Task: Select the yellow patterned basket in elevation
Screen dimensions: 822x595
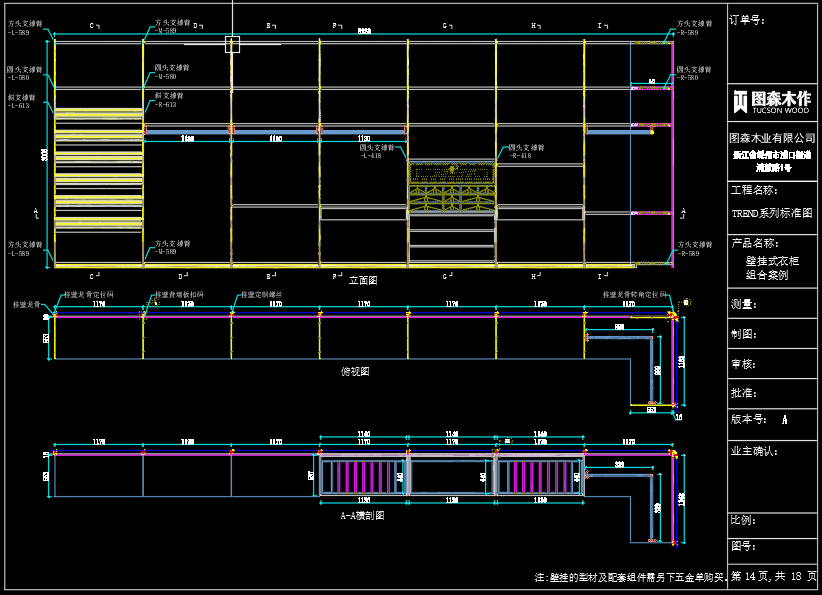Action: click(452, 187)
